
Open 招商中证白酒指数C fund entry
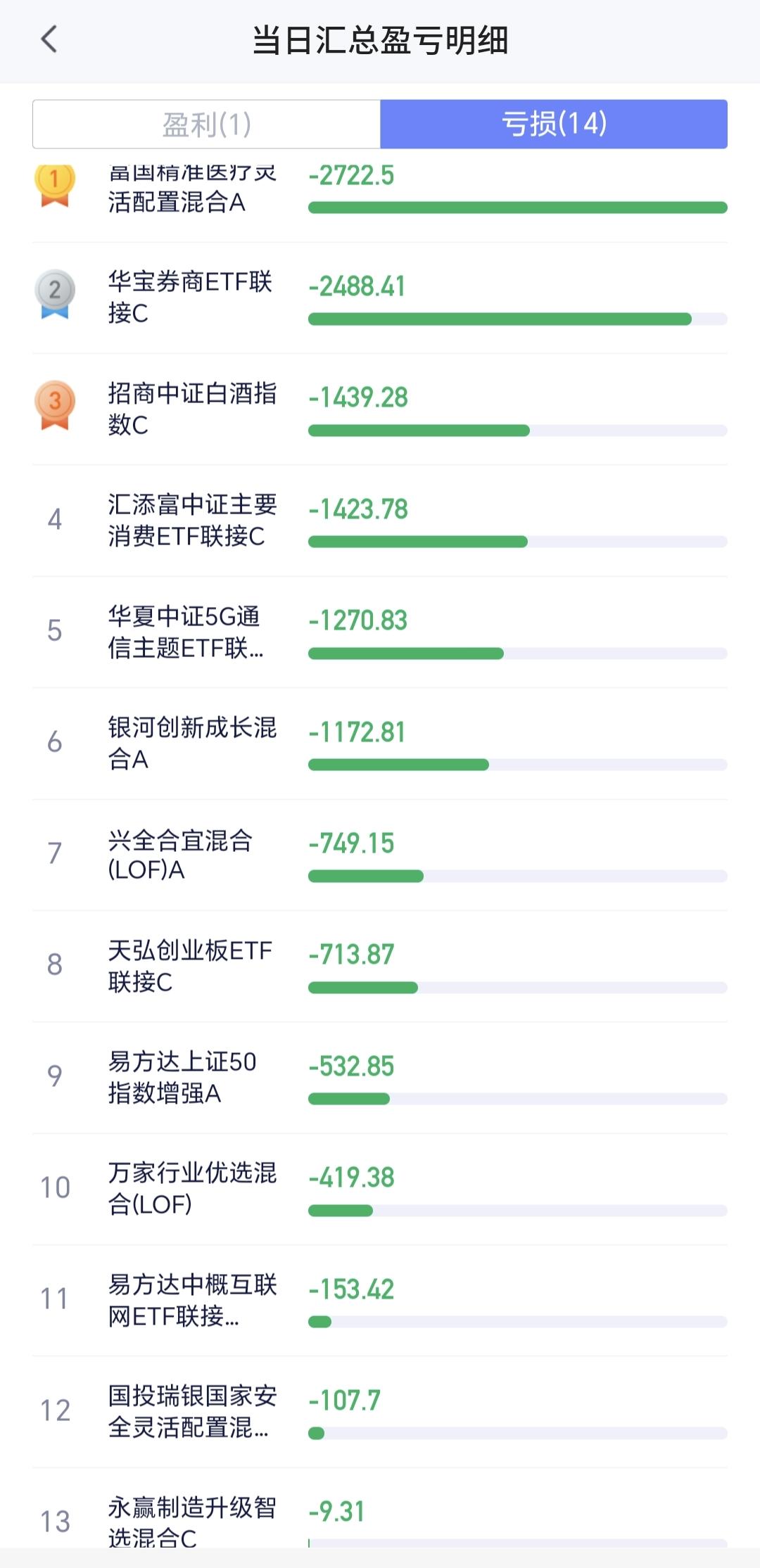(x=191, y=409)
